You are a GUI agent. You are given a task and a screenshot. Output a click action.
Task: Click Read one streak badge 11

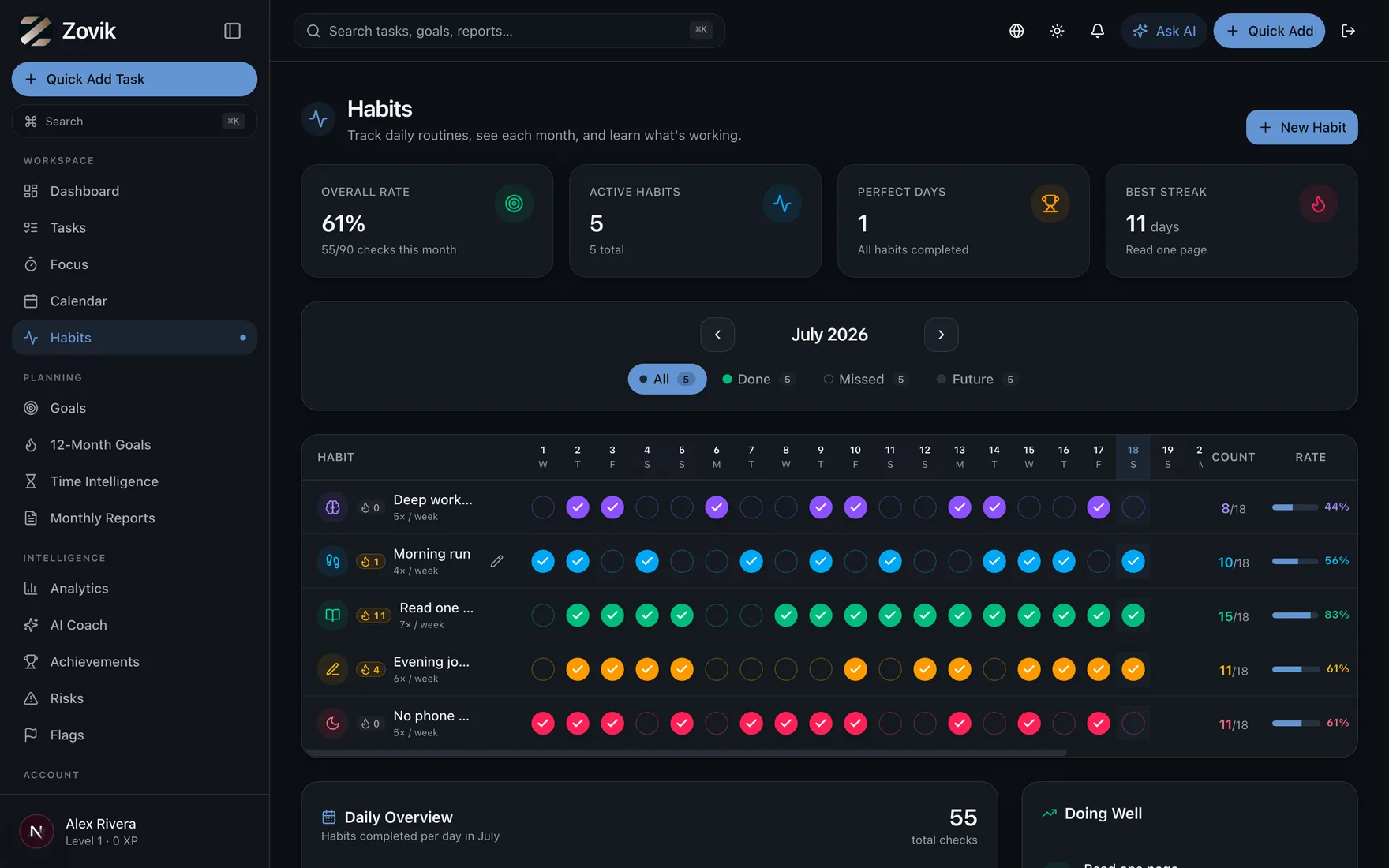click(x=373, y=615)
